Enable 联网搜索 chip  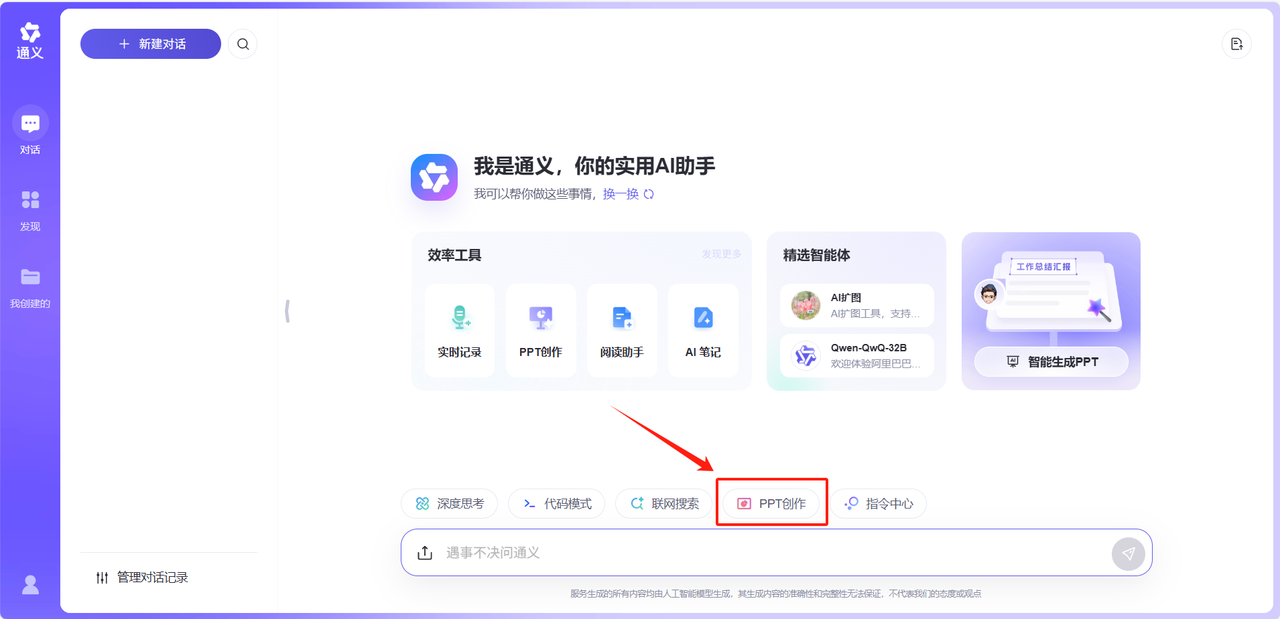[x=664, y=504]
